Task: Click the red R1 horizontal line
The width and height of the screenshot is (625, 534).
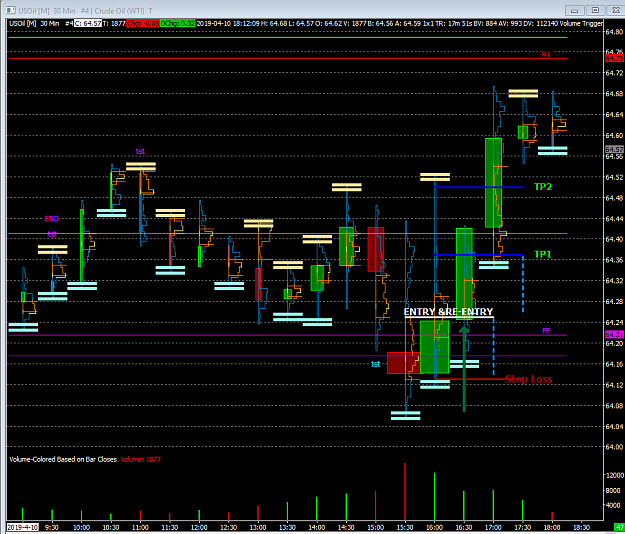Action: (x=287, y=59)
